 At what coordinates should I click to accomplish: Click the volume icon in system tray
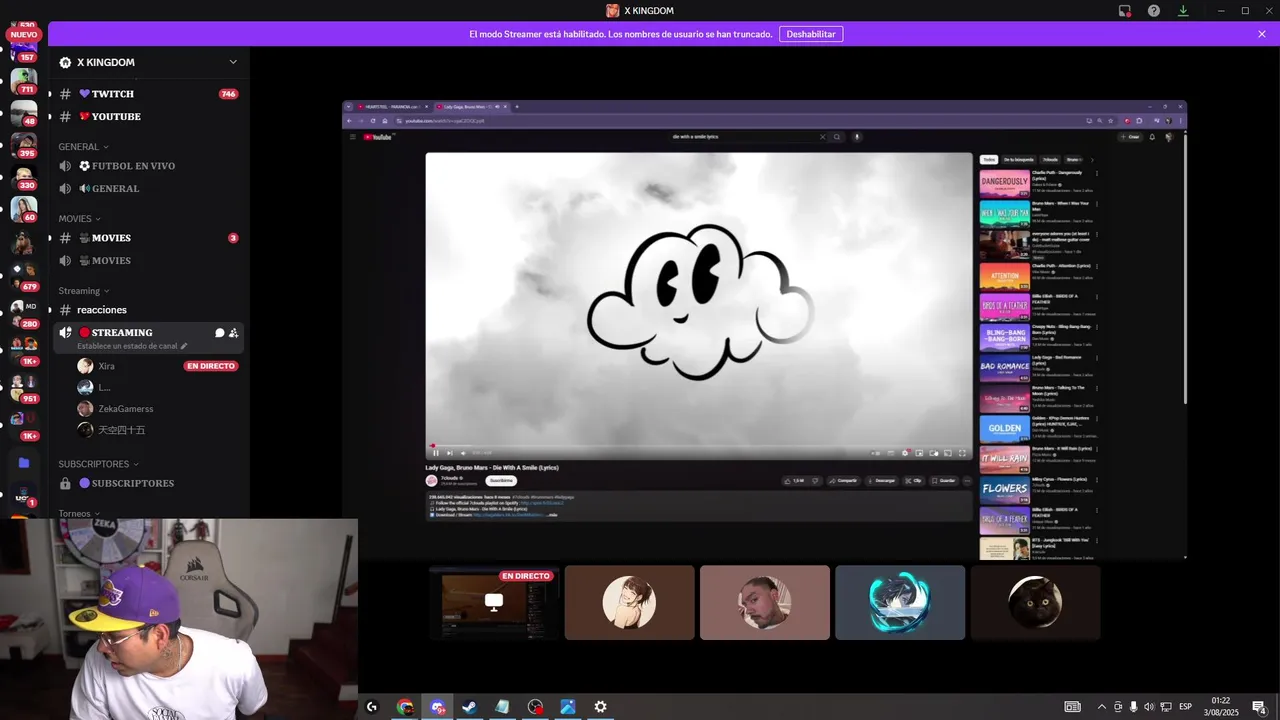(1149, 707)
